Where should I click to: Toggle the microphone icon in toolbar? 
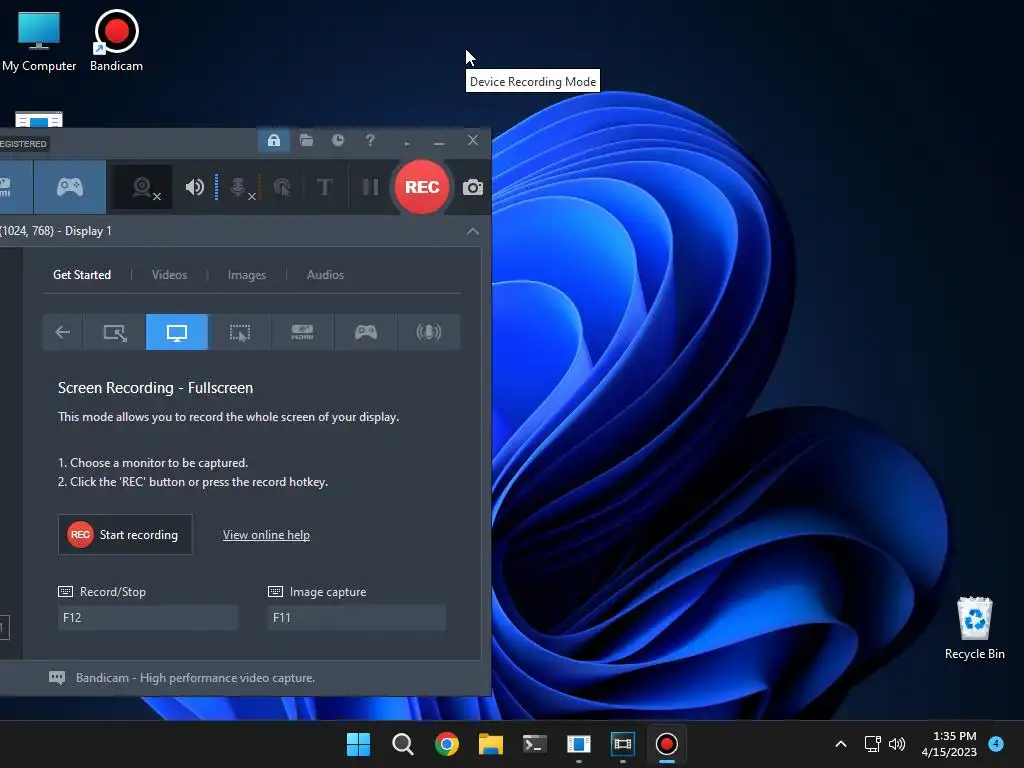(x=240, y=188)
